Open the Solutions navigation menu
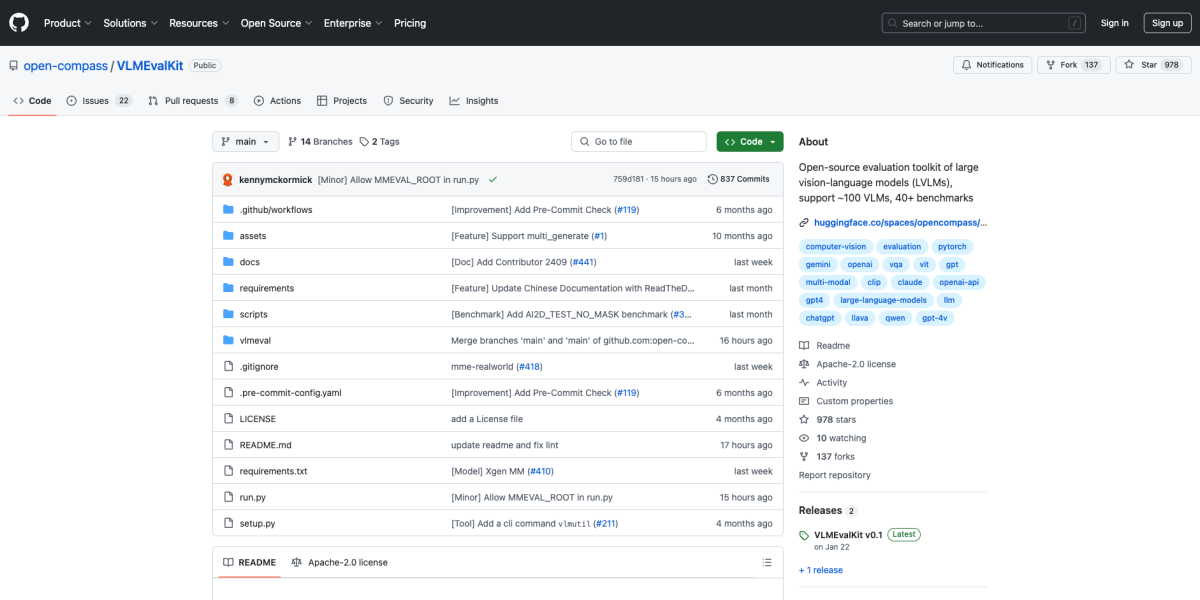The width and height of the screenshot is (1200, 600). [x=130, y=23]
